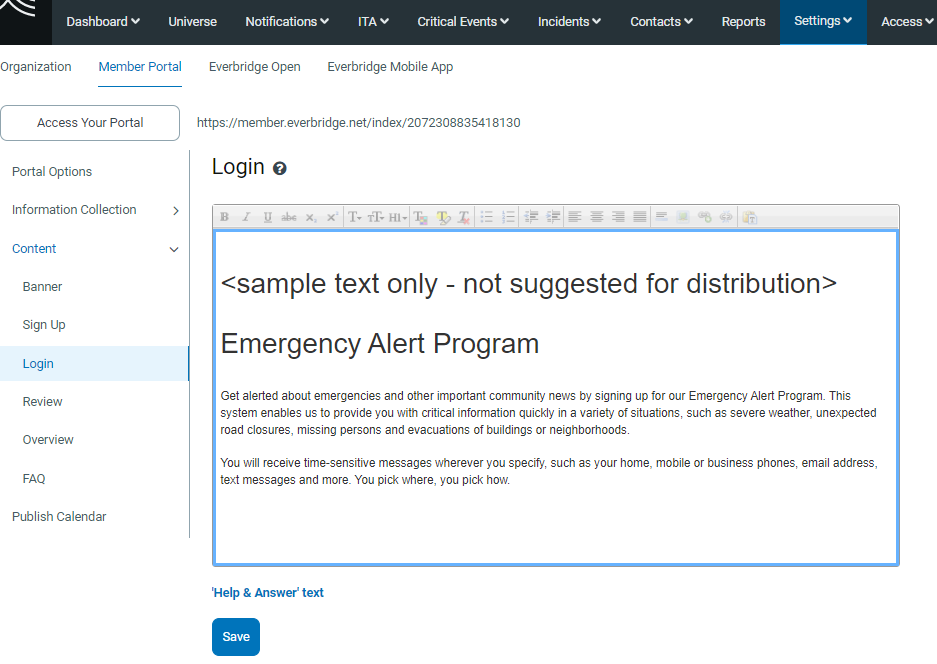
Task: Open the heading format dropdown
Action: (x=397, y=217)
